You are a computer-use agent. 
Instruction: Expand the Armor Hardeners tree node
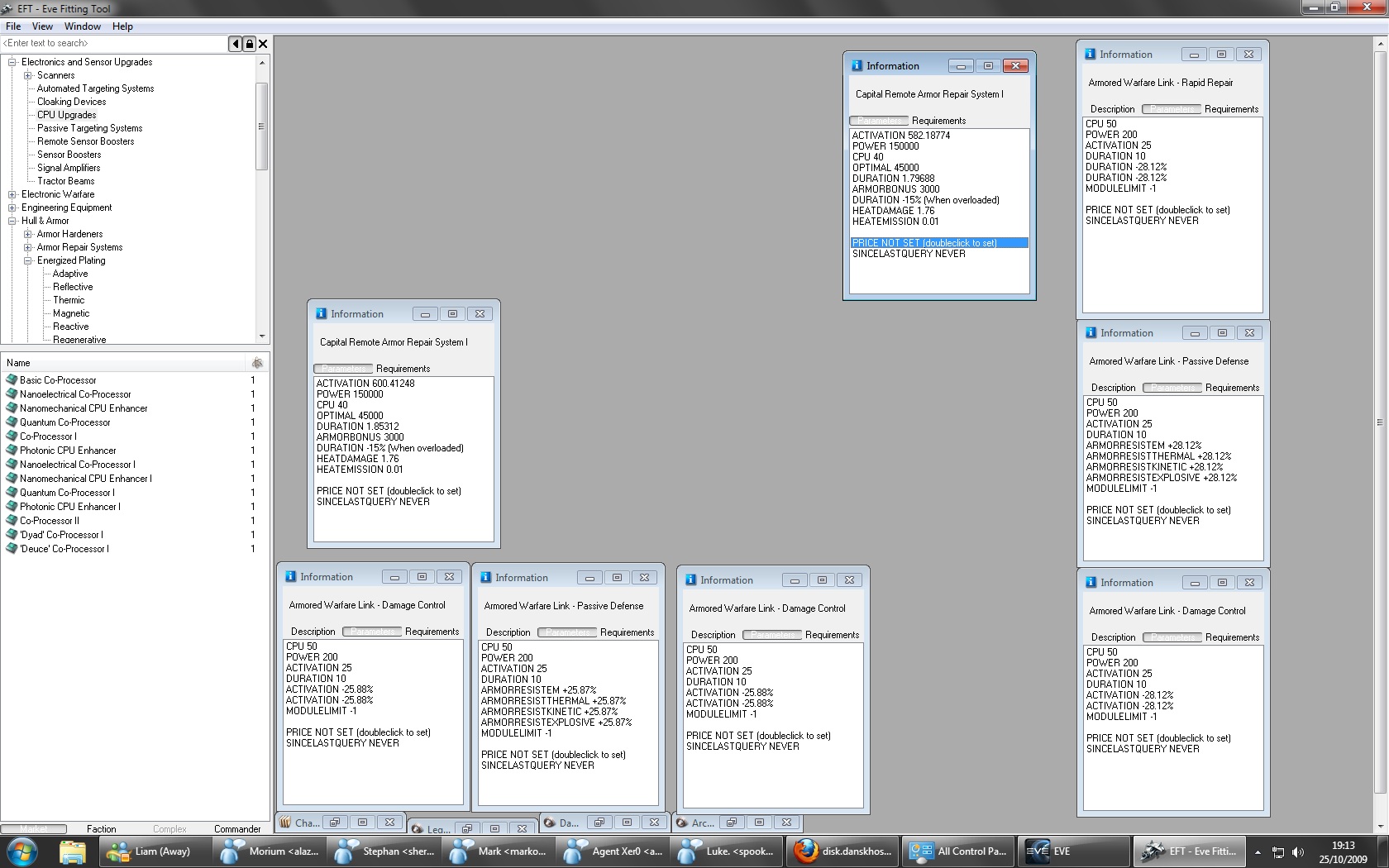tap(28, 234)
